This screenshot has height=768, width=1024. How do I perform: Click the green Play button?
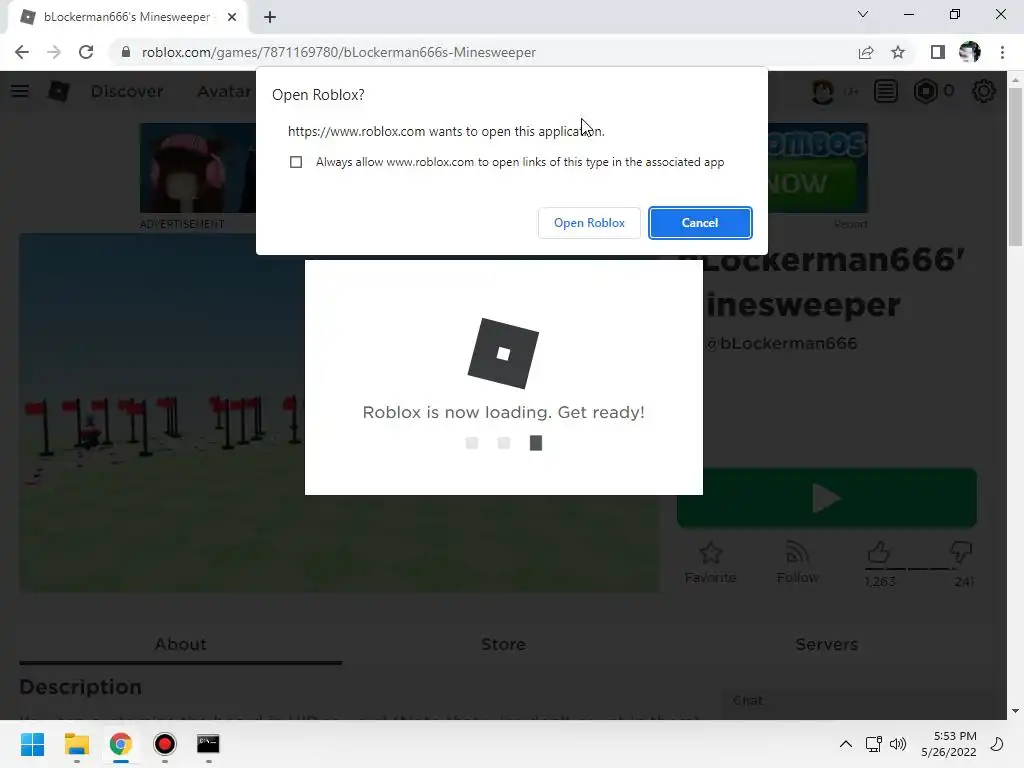827,498
